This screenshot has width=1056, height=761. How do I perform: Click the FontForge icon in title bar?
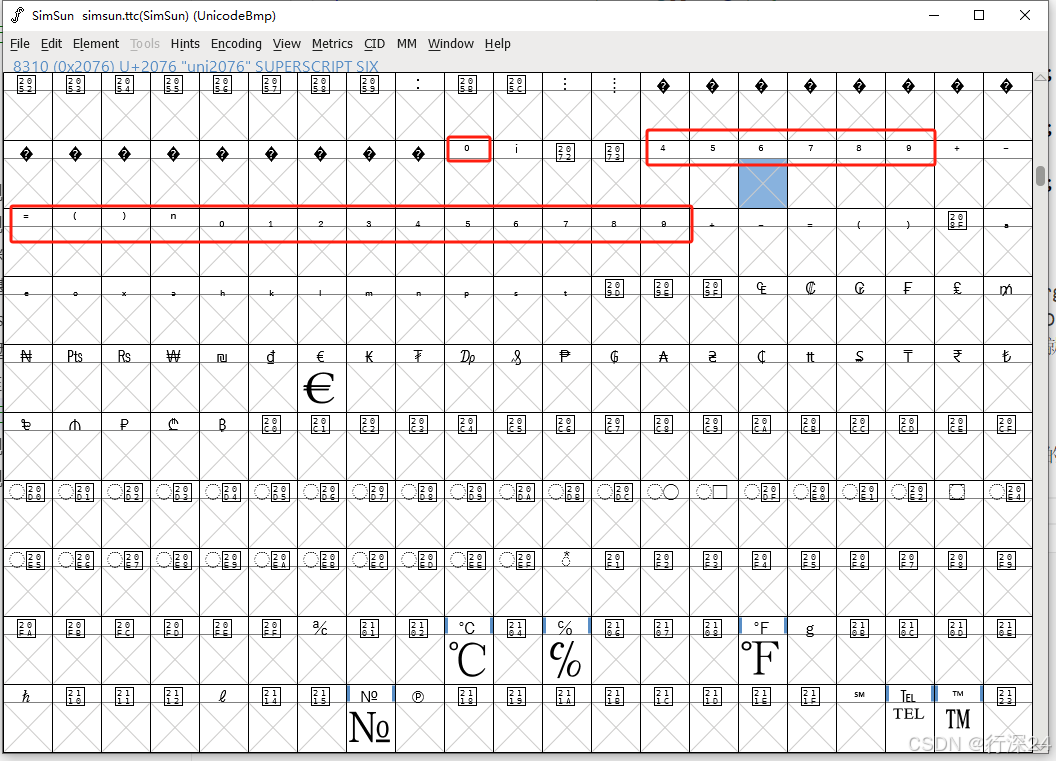tap(17, 15)
